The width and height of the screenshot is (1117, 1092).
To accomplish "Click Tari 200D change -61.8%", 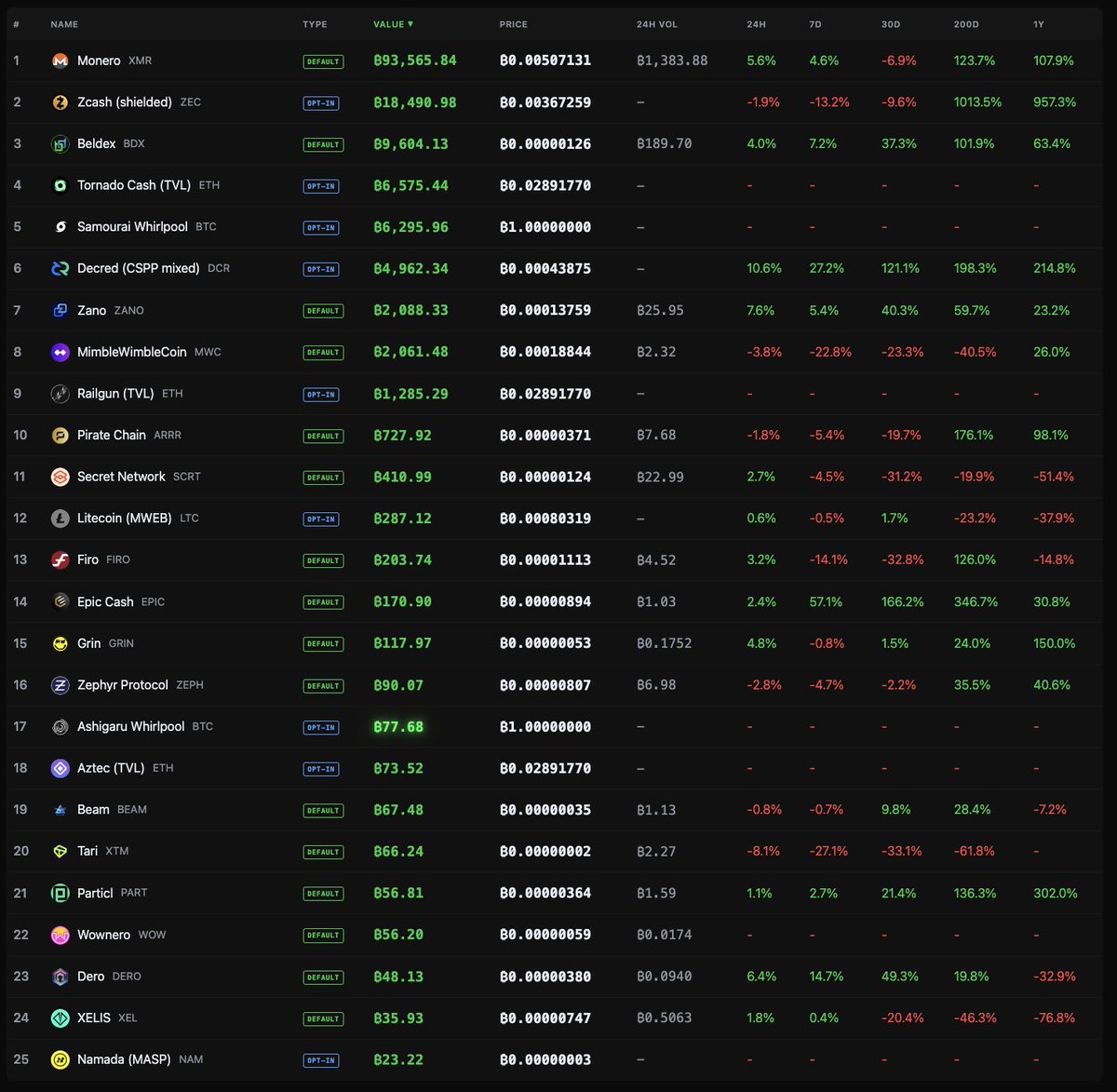I will pos(975,851).
